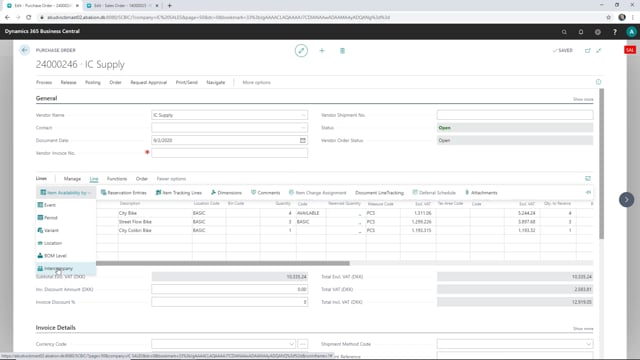The height and width of the screenshot is (360, 640).
Task: Choose Intercompany from the availability menu
Action: (66, 269)
